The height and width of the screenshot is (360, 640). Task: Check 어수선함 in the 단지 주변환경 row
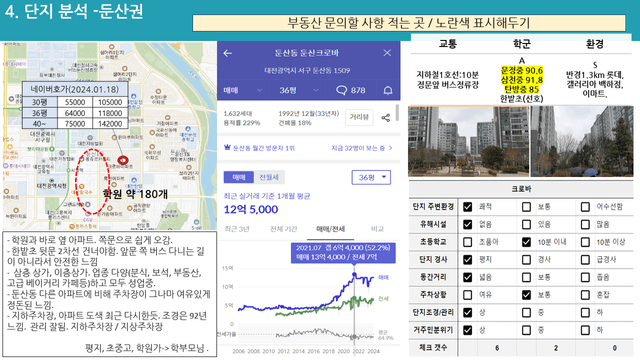tap(585, 207)
